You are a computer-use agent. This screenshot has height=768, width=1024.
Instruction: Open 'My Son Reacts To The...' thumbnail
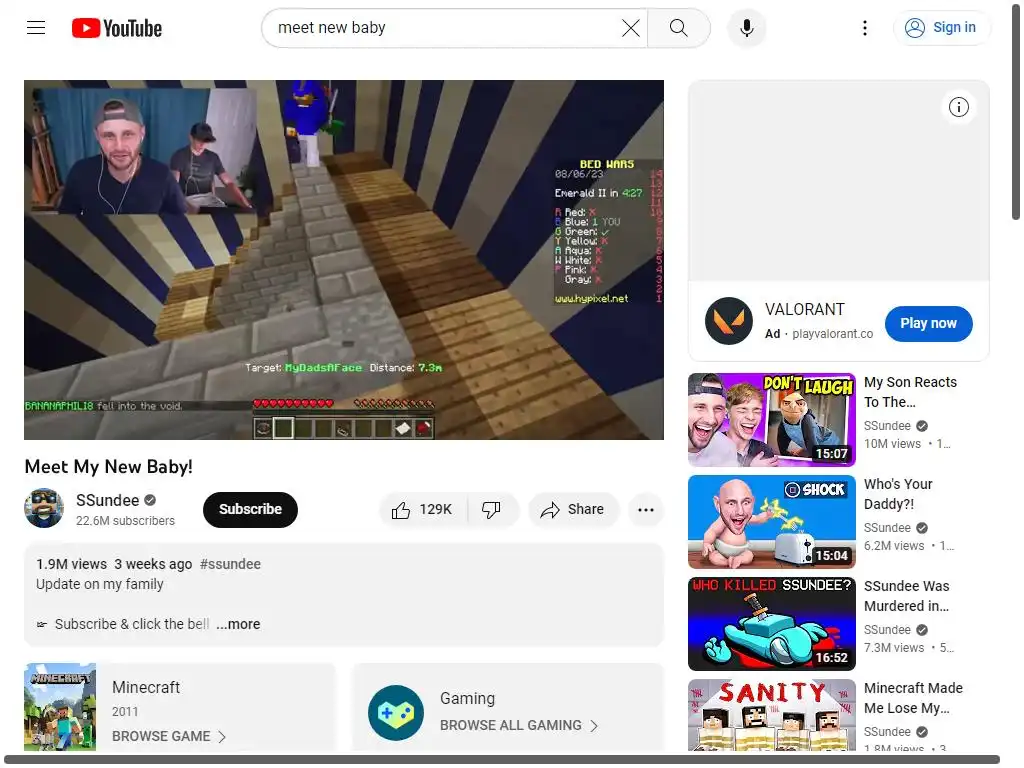coord(771,420)
